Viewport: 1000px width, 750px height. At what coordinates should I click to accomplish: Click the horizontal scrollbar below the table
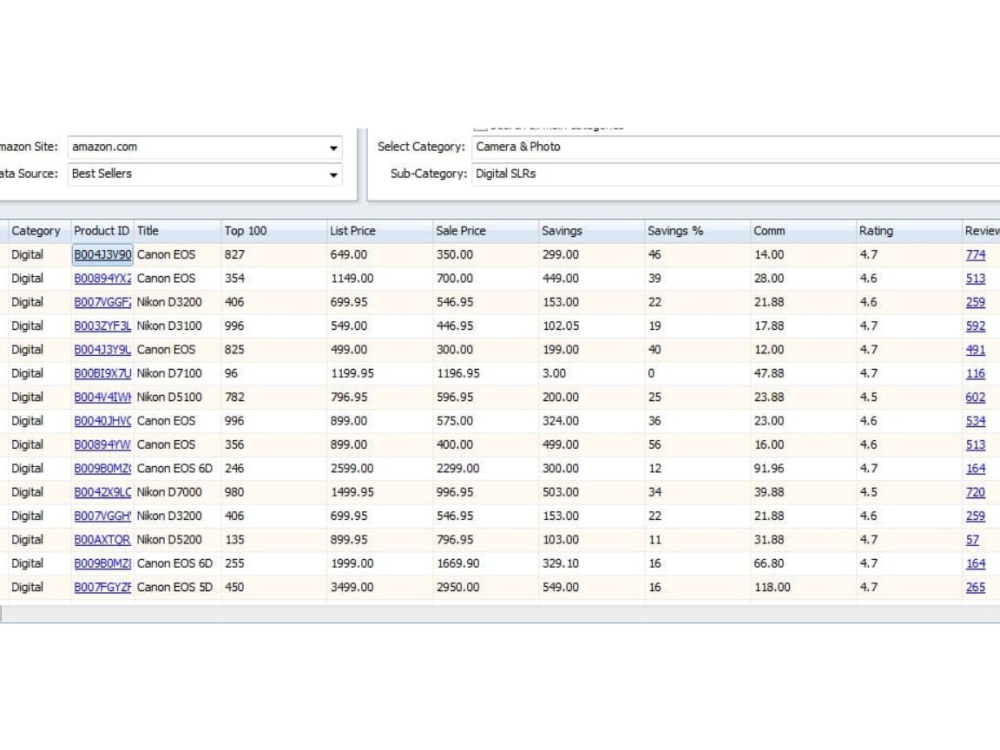click(x=500, y=614)
